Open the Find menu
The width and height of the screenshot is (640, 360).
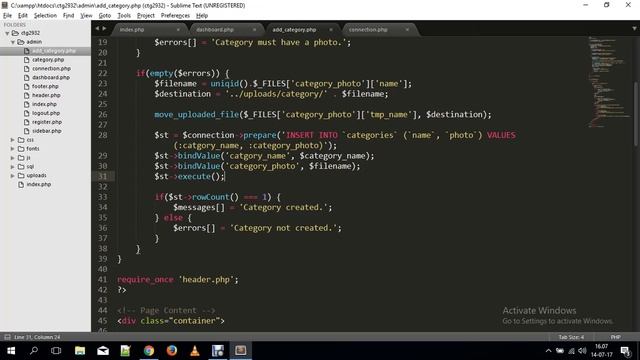coord(68,16)
